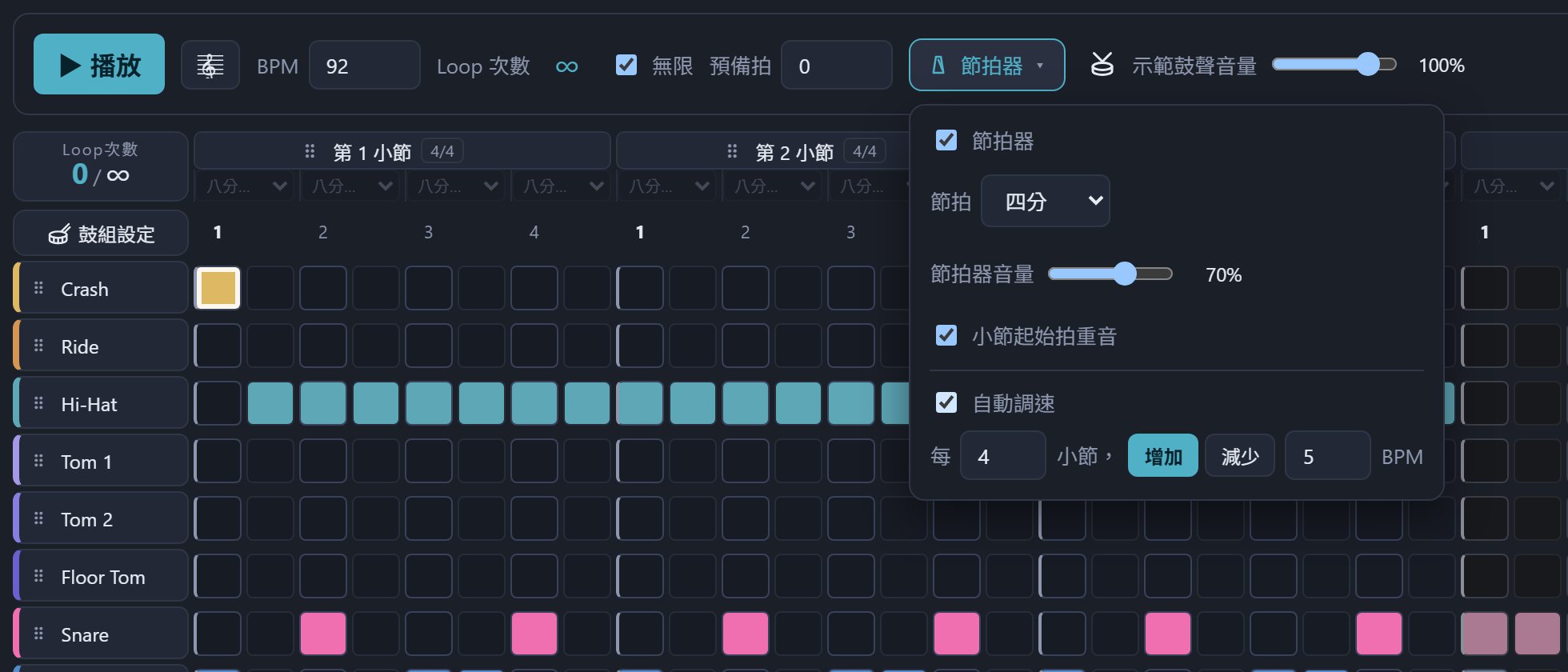Click the infinity symbol next to Loop 次數
Screen dimensions: 1568x672
[566, 66]
